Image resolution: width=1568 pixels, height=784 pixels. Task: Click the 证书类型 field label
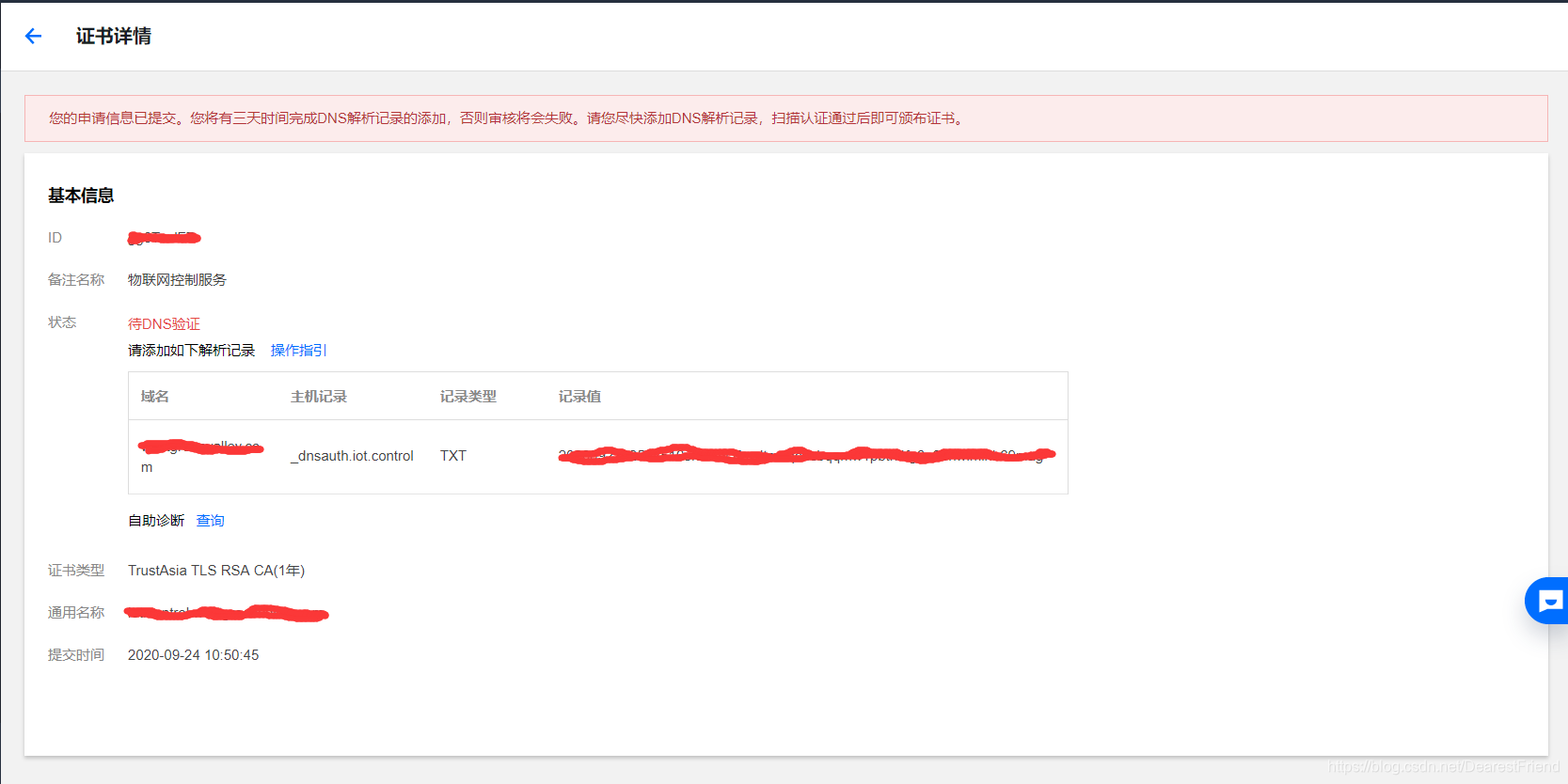coord(76,571)
